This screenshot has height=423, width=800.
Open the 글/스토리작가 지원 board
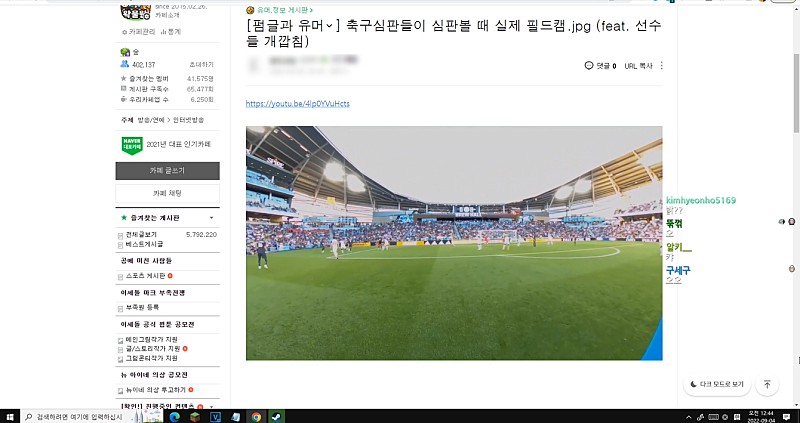pos(153,349)
